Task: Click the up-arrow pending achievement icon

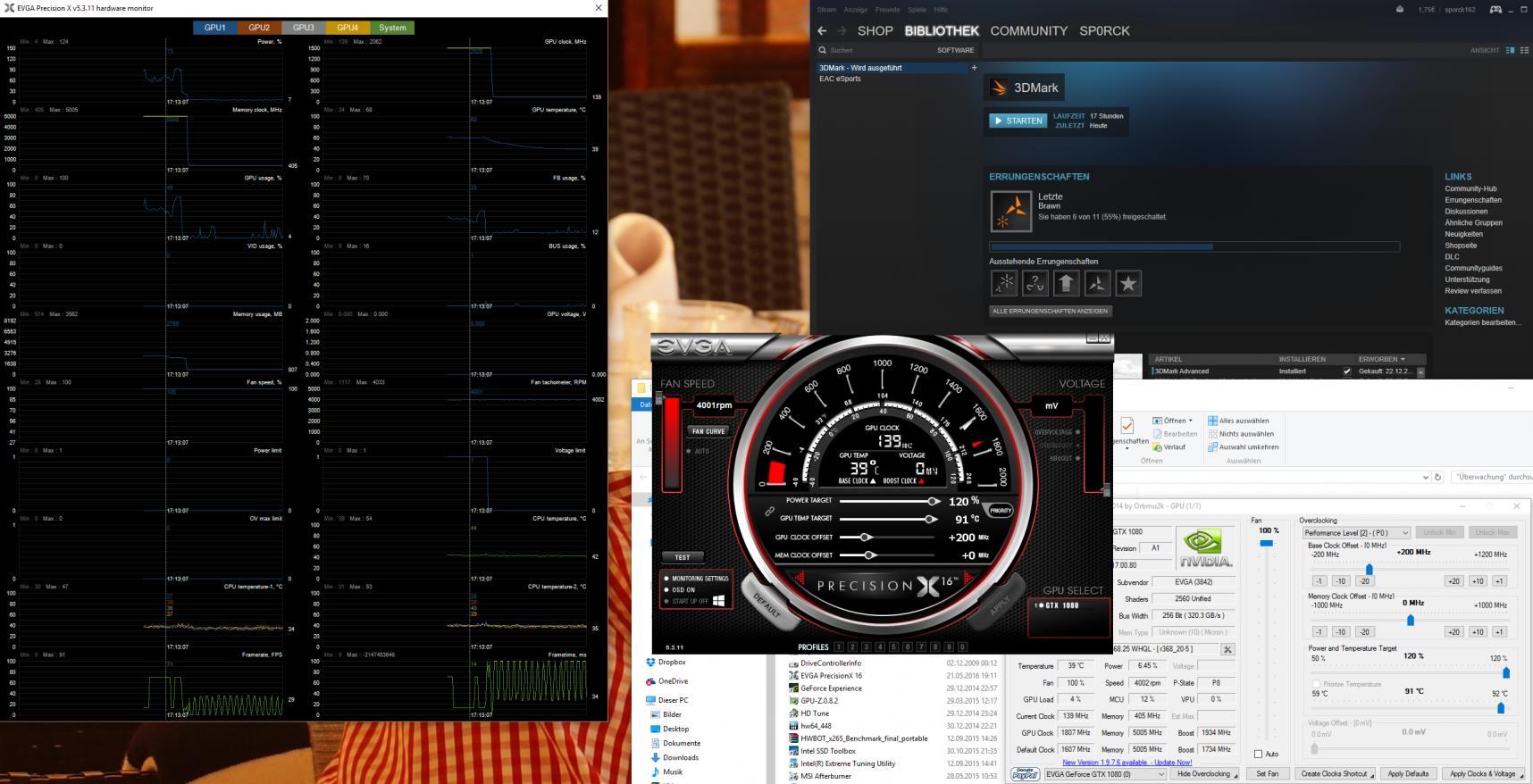Action: (1066, 283)
